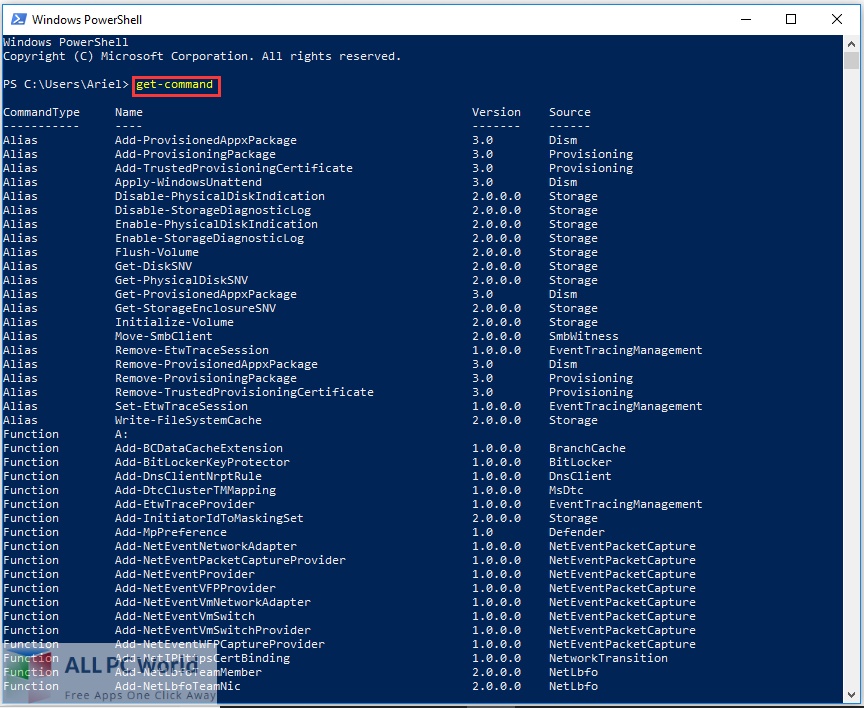
Task: Select the 'Get-StorageEnclosureSNV' alias
Action: 195,309
